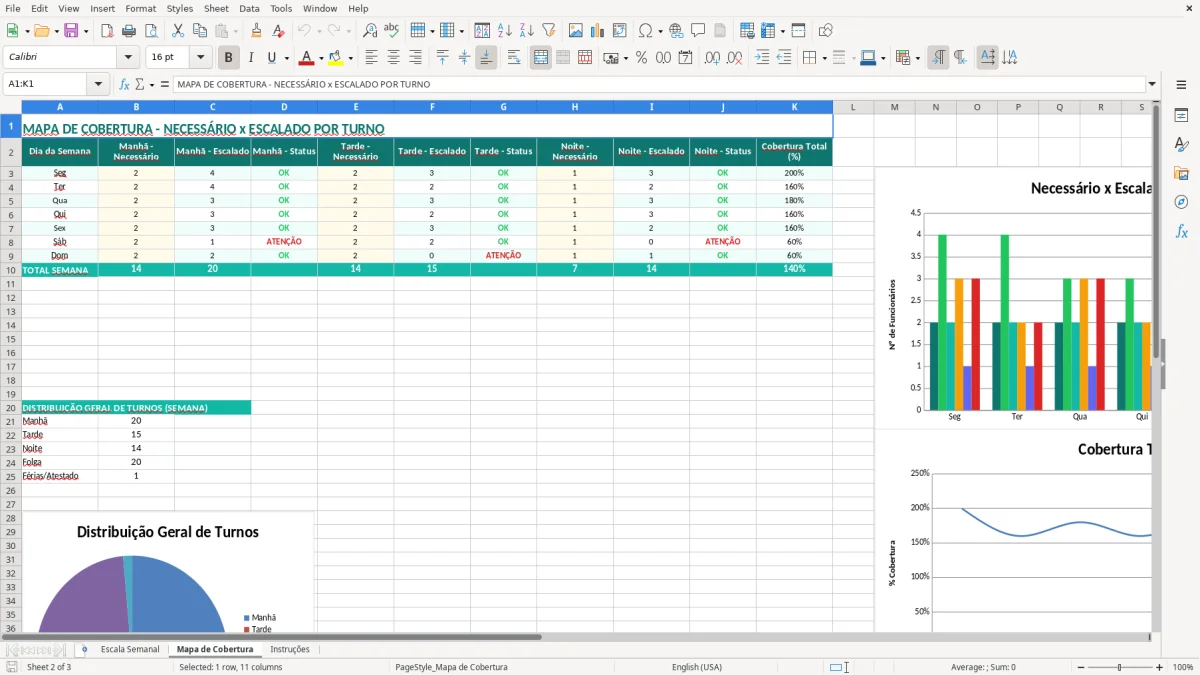Insert a comment

tap(698, 31)
